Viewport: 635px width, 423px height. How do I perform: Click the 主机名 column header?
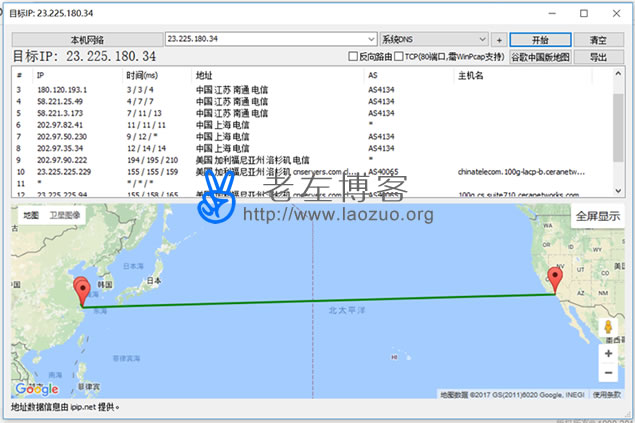tap(522, 75)
